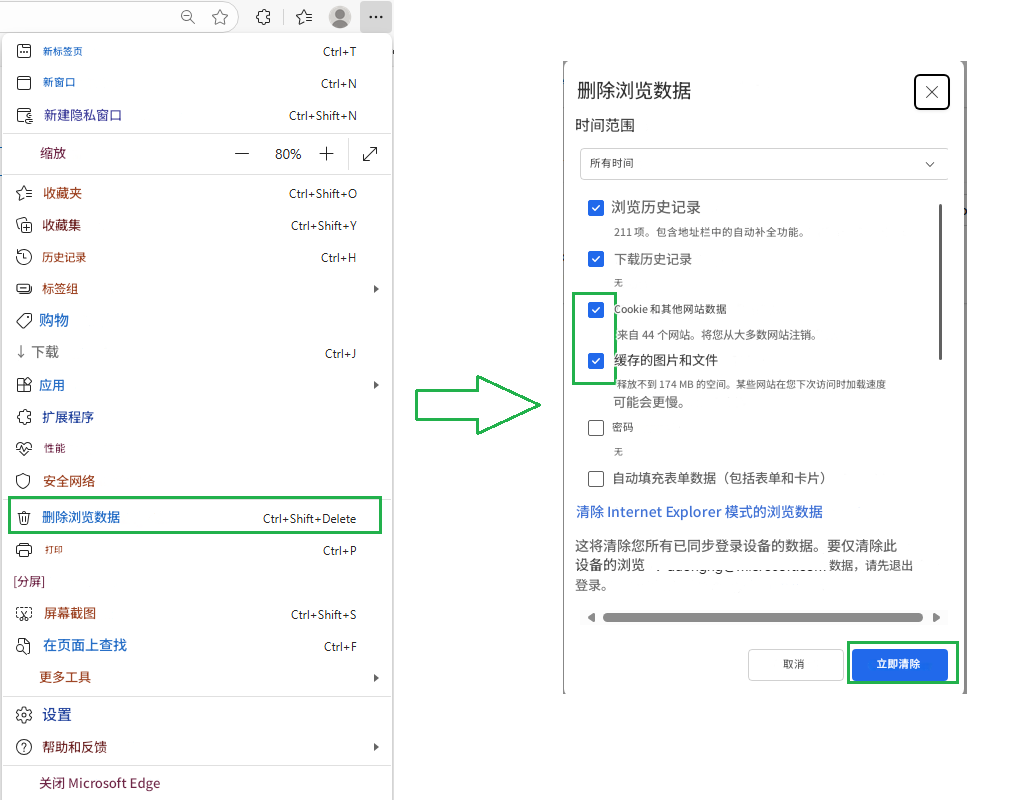The height and width of the screenshot is (800, 1030).
Task: Toggle the 缓存的图片和文件 checkbox
Action: (x=596, y=361)
